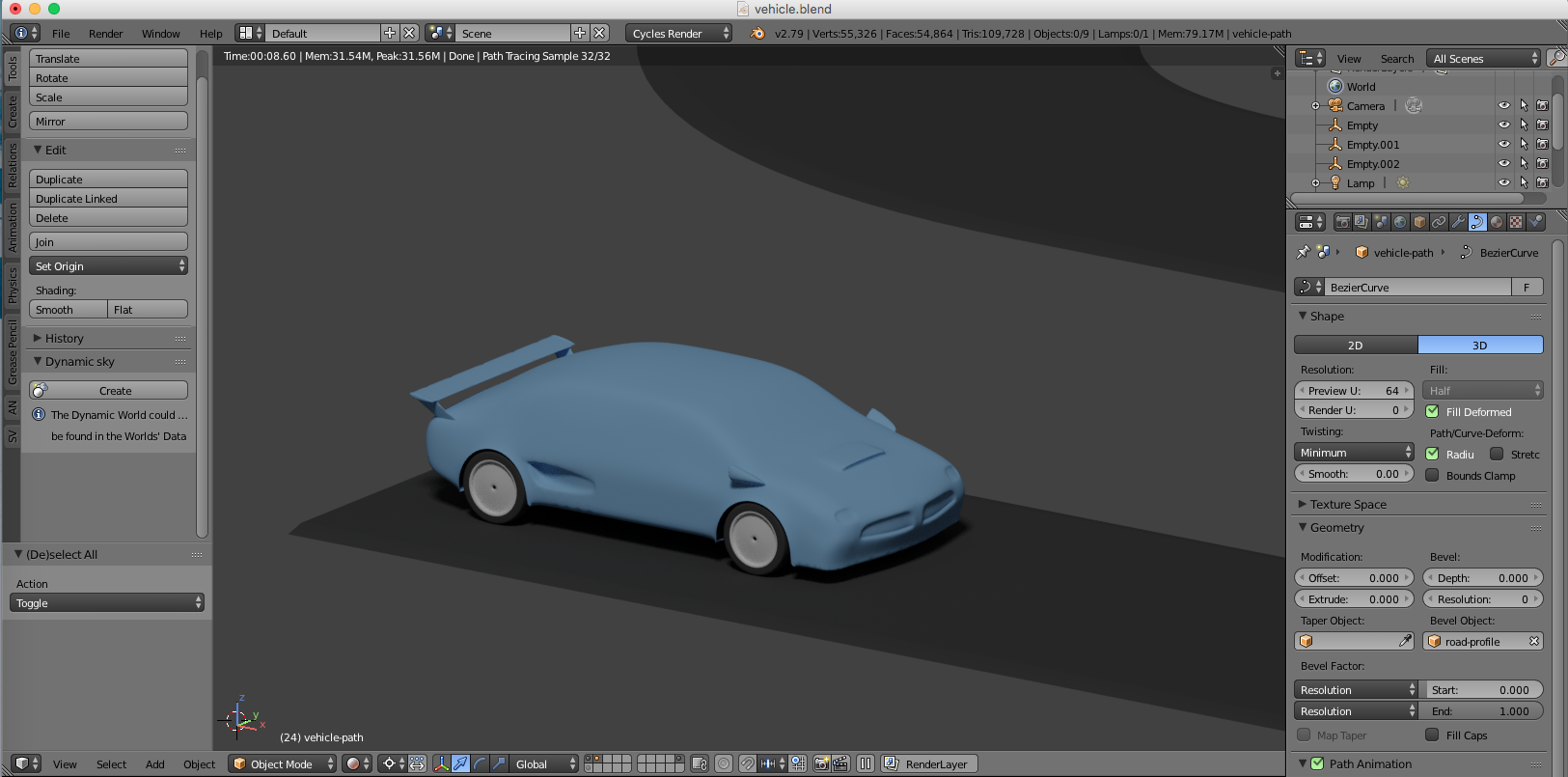Image resolution: width=1568 pixels, height=777 pixels.
Task: Enable the rotate manipulator arc icon
Action: [480, 763]
